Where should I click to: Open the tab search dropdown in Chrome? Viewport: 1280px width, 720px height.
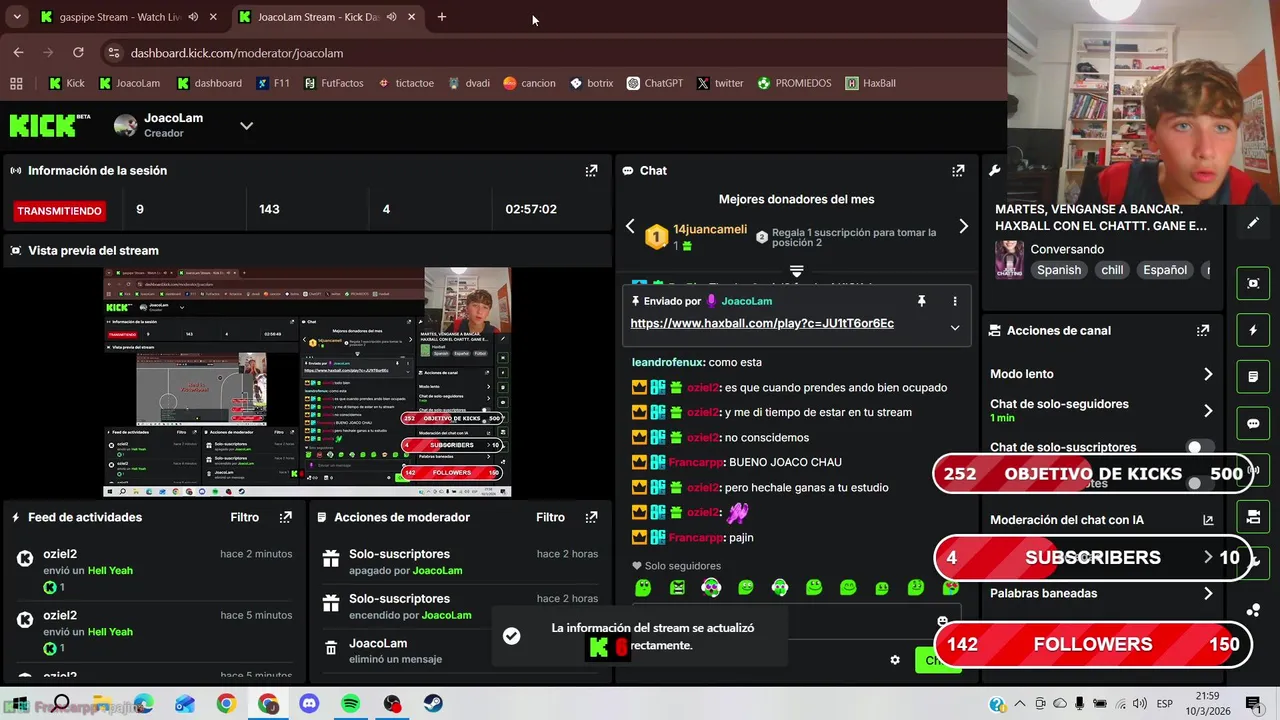(17, 17)
